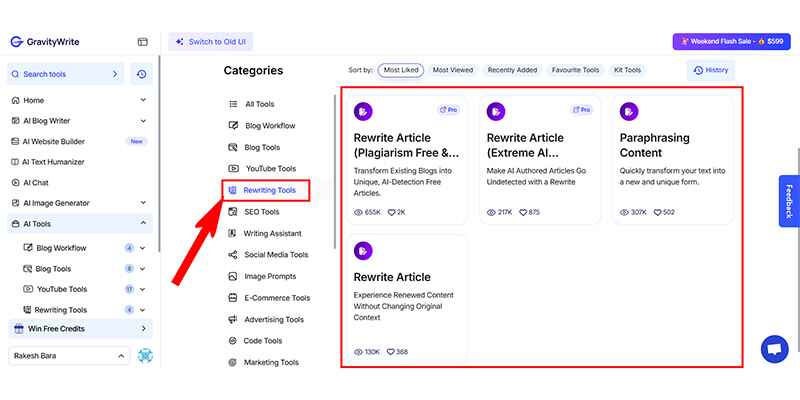This screenshot has height=400, width=800.
Task: Open the Feedback side tab
Action: pyautogui.click(x=789, y=201)
